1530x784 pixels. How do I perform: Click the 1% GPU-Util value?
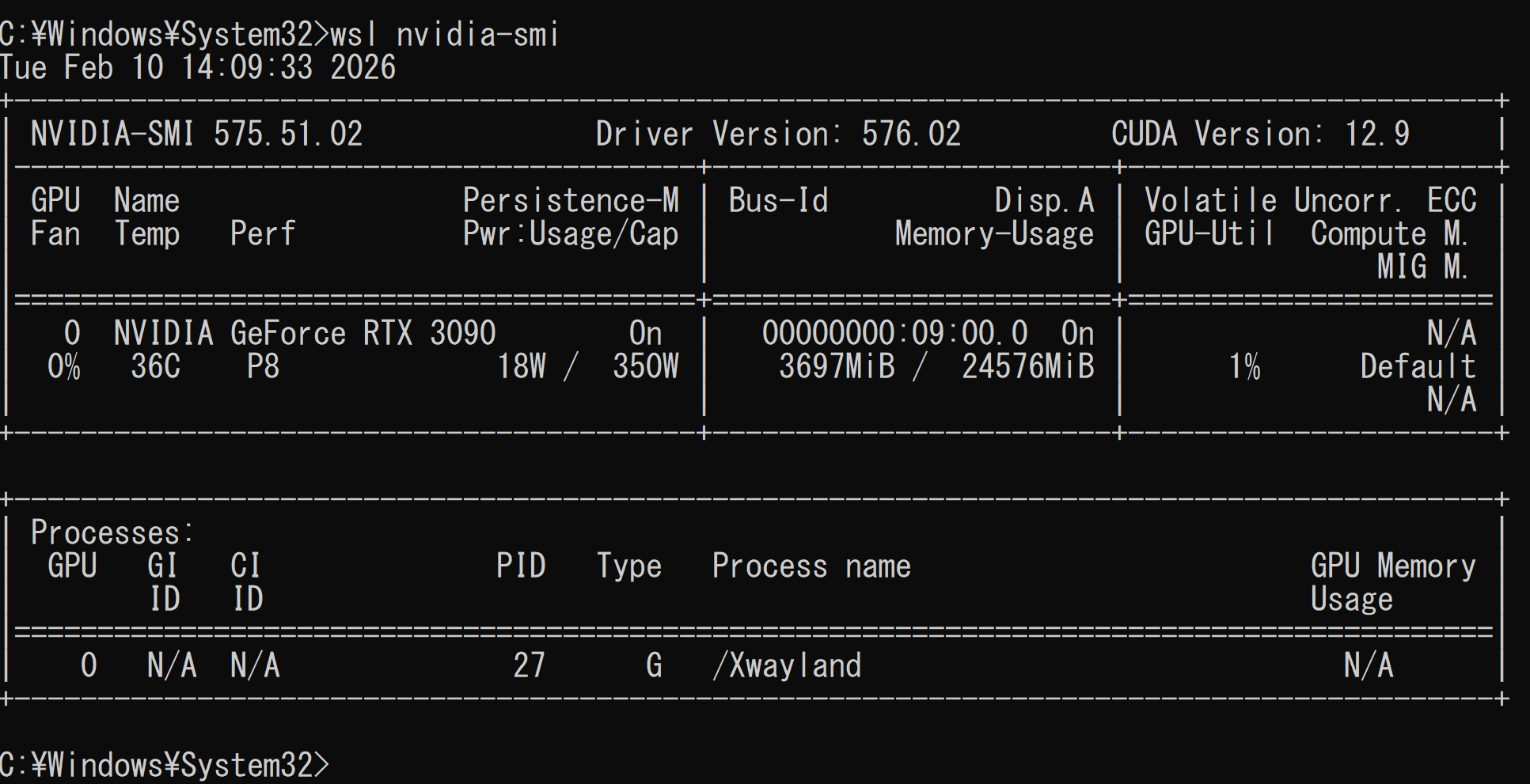click(x=1243, y=367)
